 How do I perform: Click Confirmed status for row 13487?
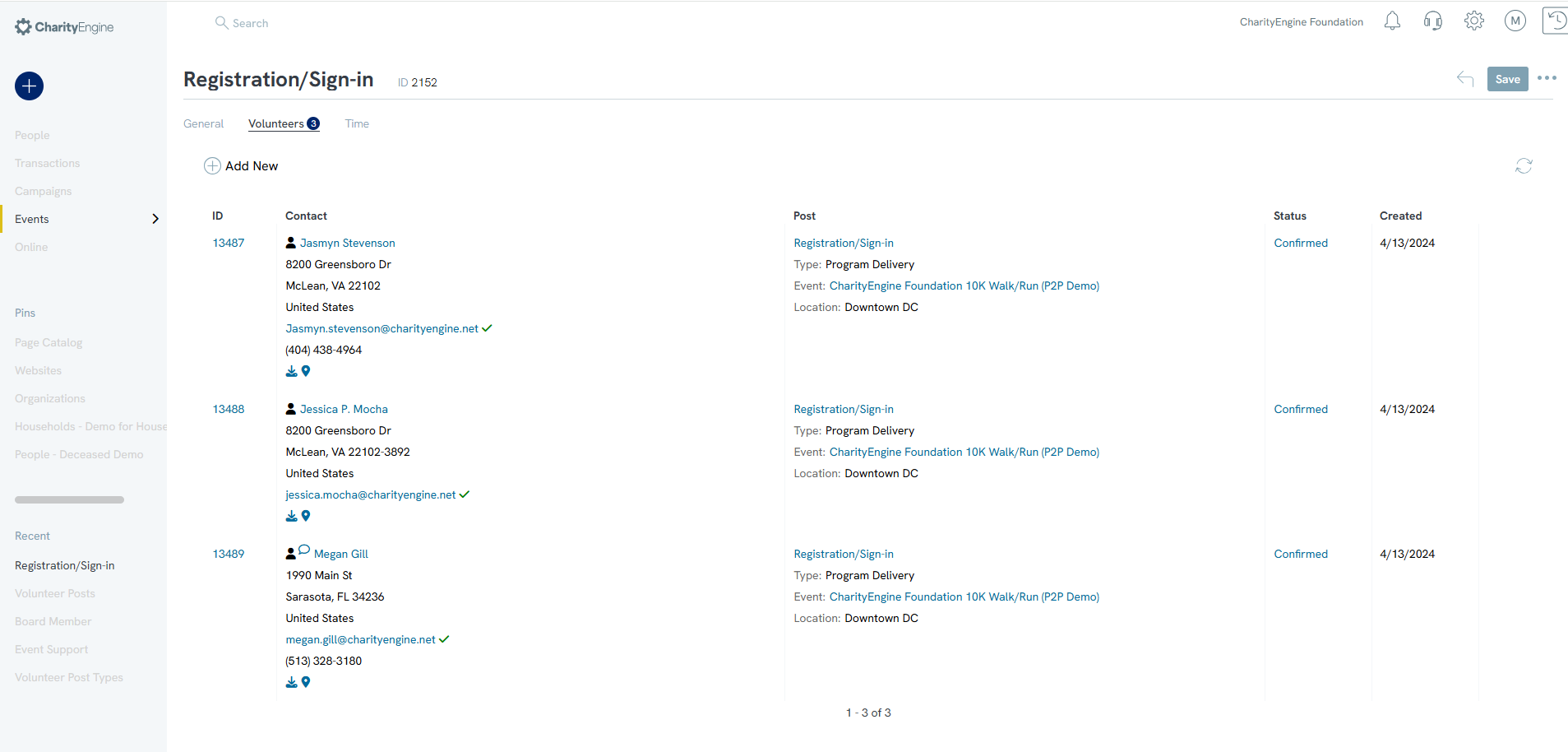point(1301,243)
